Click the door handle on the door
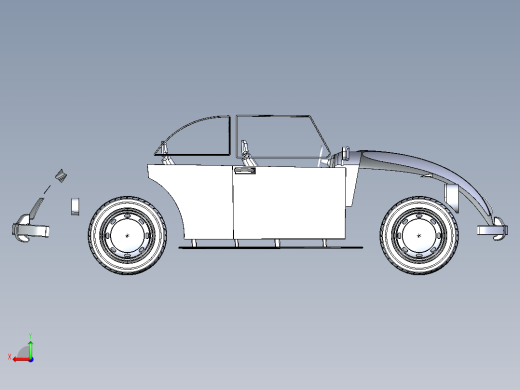The width and height of the screenshot is (520, 390). [x=245, y=171]
